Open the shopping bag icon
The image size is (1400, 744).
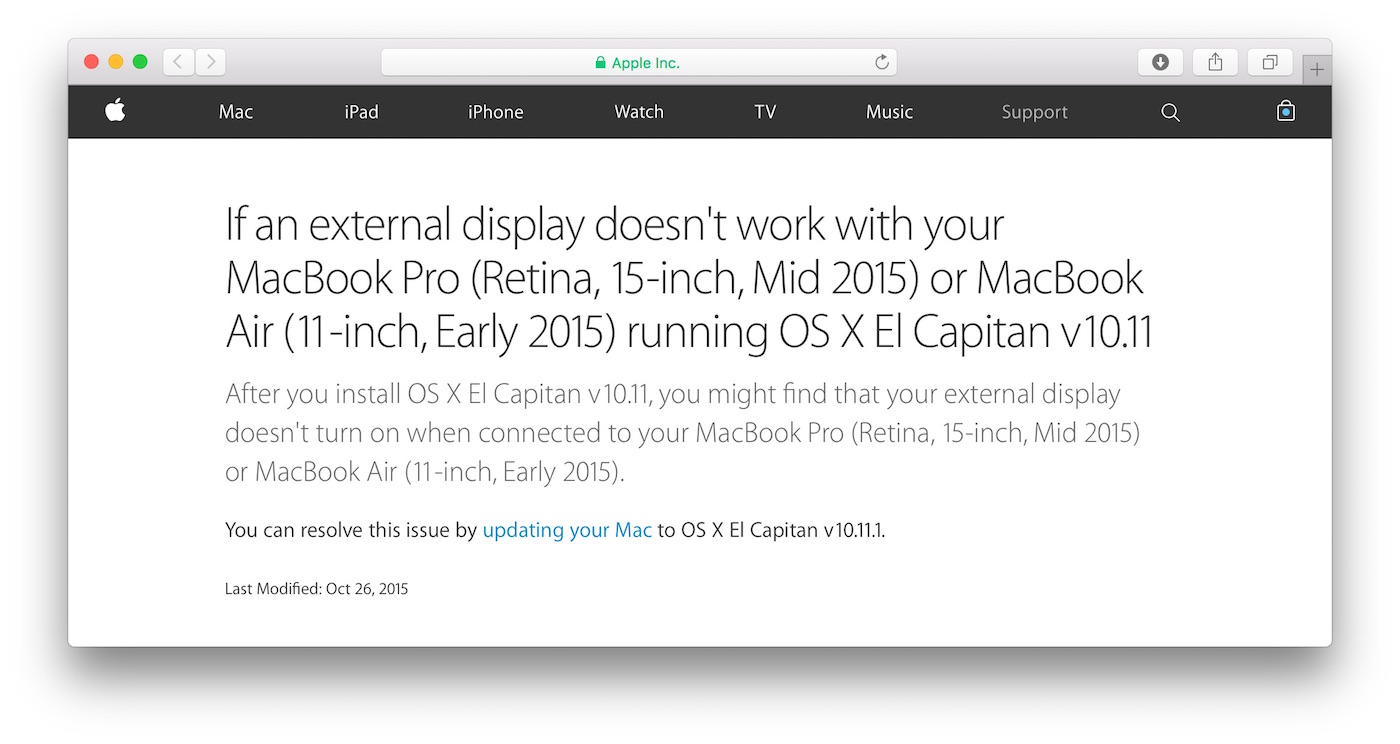tap(1286, 111)
